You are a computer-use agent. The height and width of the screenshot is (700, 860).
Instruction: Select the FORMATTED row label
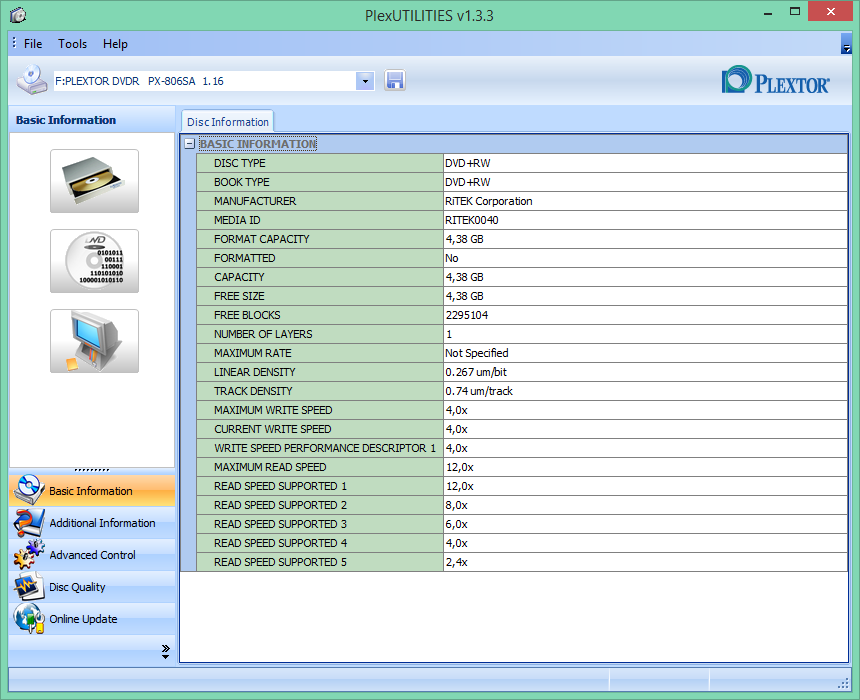[245, 258]
